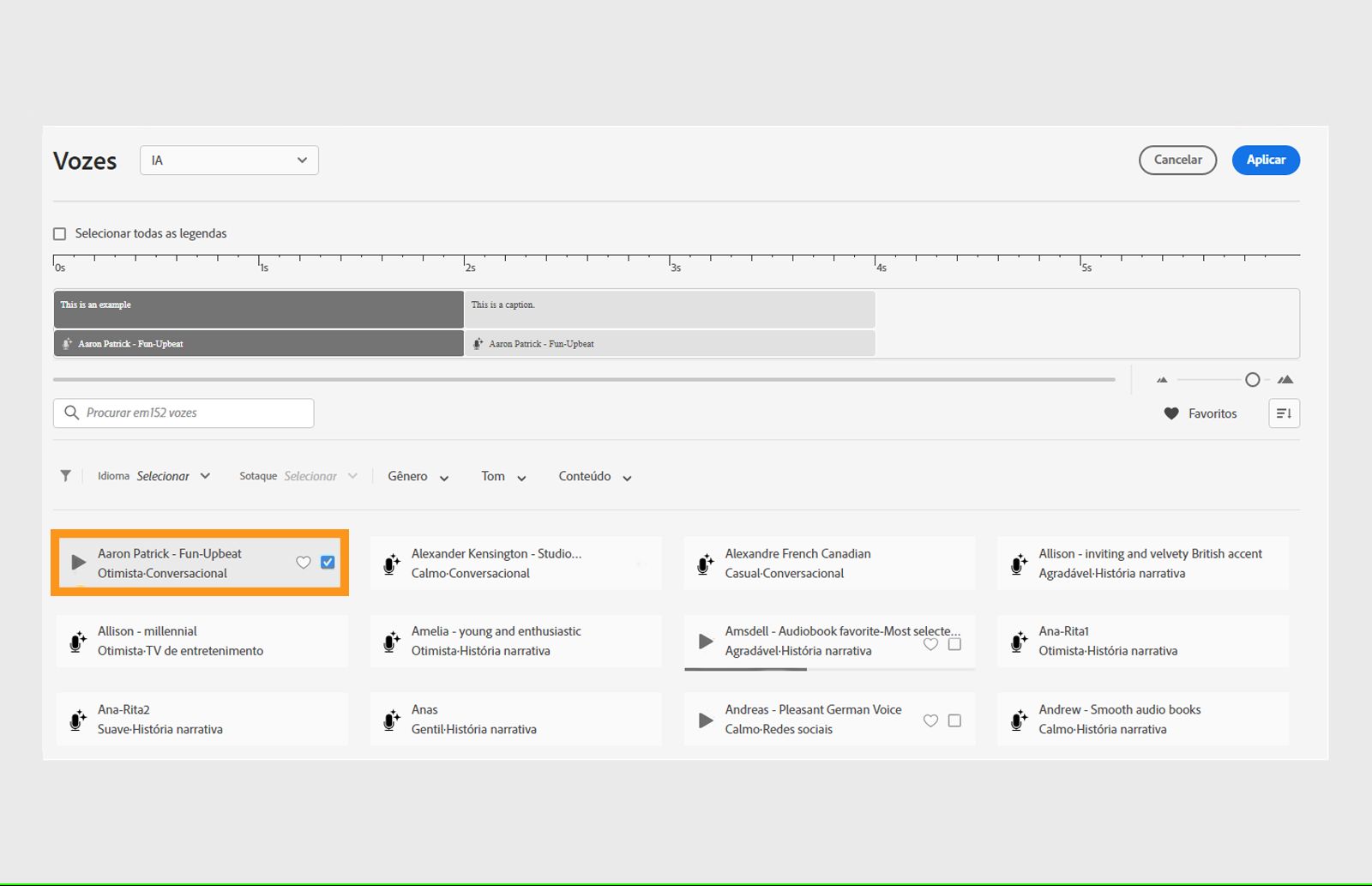The width and height of the screenshot is (1372, 886).
Task: Click the Amsdell preview progress bar
Action: 830,669
